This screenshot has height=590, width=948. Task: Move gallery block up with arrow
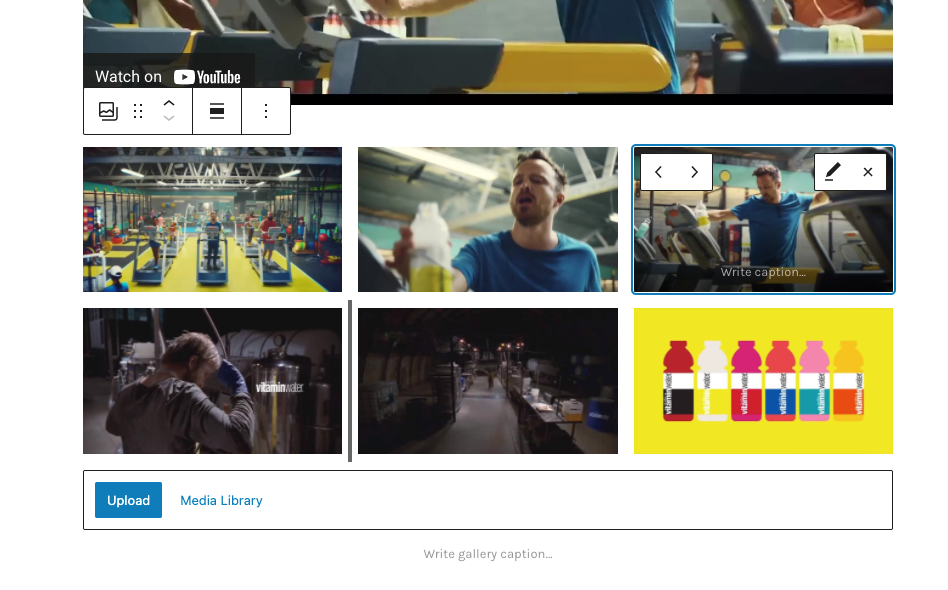(169, 103)
